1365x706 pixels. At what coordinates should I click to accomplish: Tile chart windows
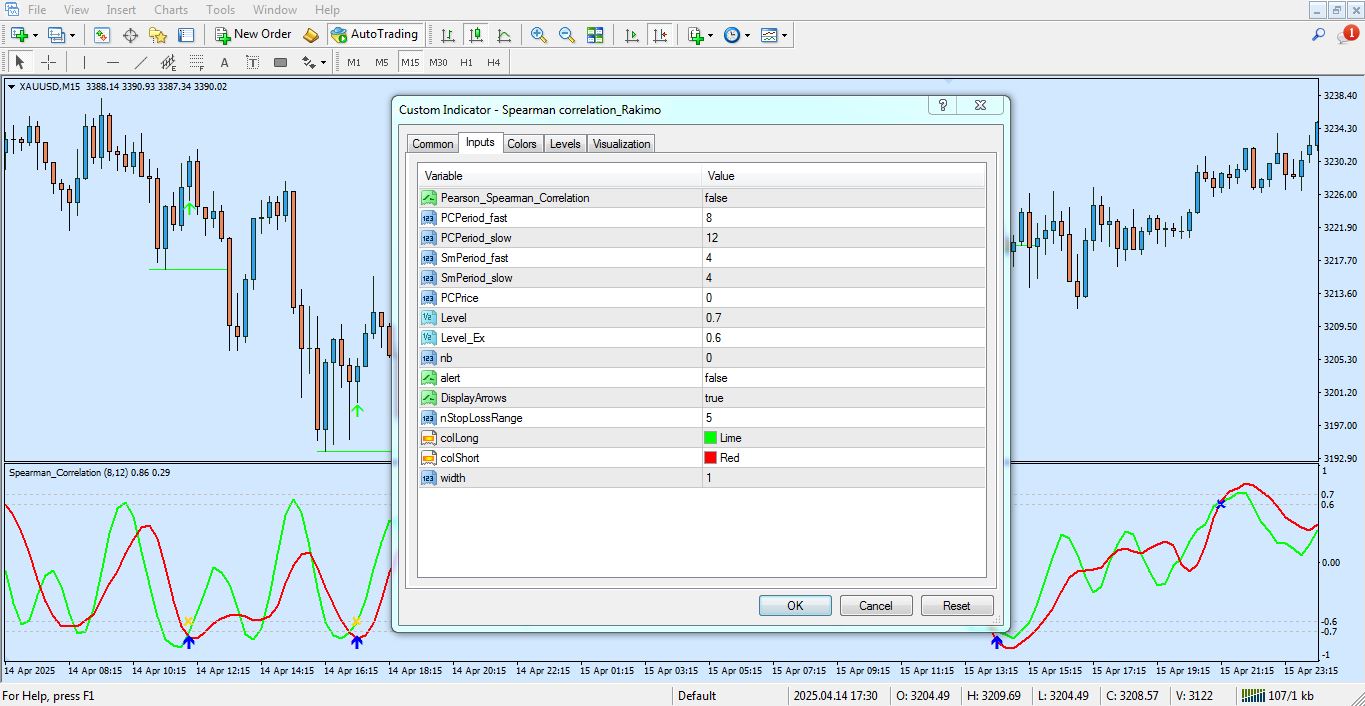pyautogui.click(x=597, y=34)
